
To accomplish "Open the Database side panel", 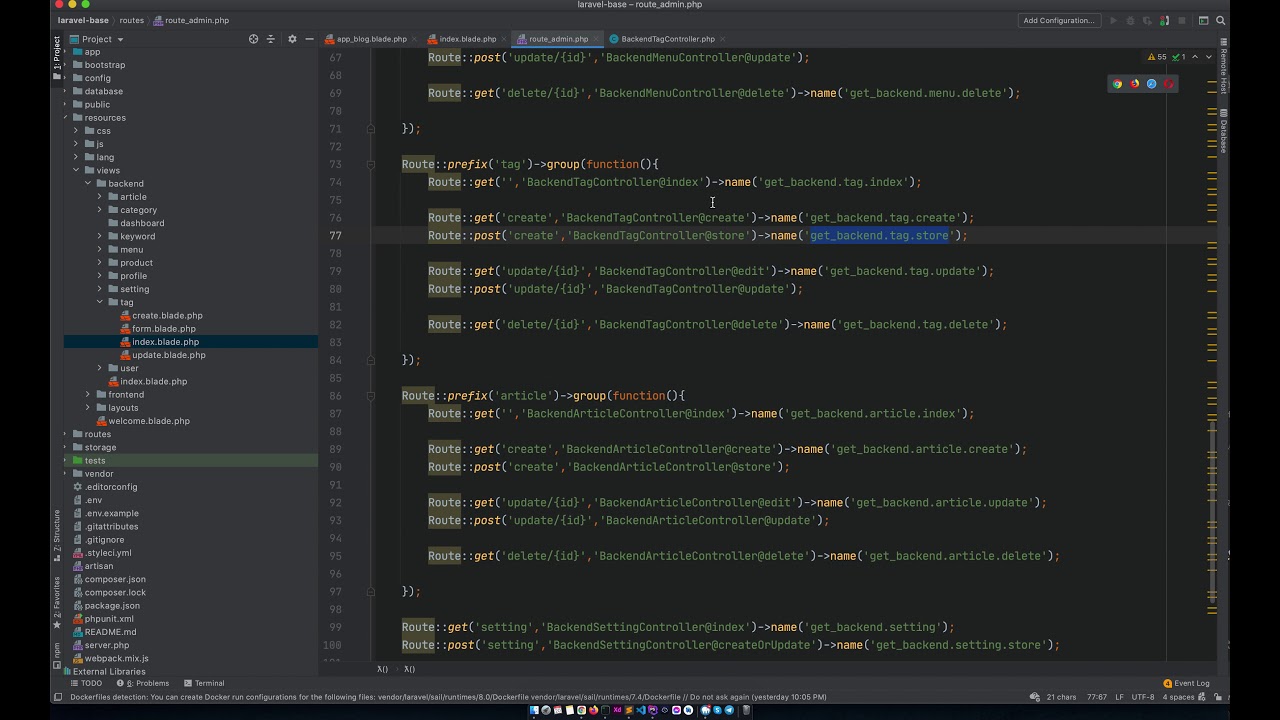I will pyautogui.click(x=1223, y=130).
